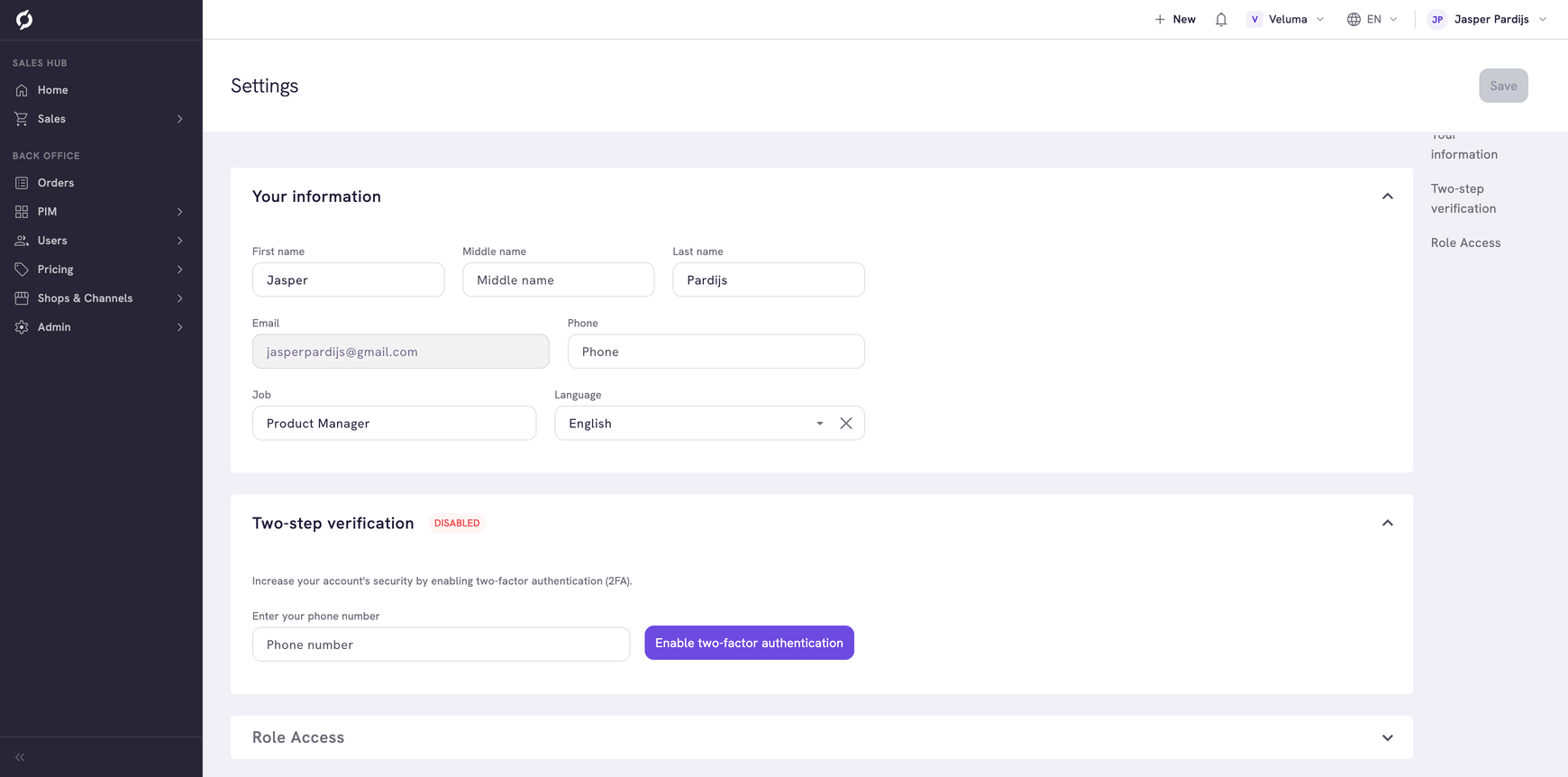The height and width of the screenshot is (777, 1568).
Task: Open the Home icon in sidebar
Action: point(22,90)
